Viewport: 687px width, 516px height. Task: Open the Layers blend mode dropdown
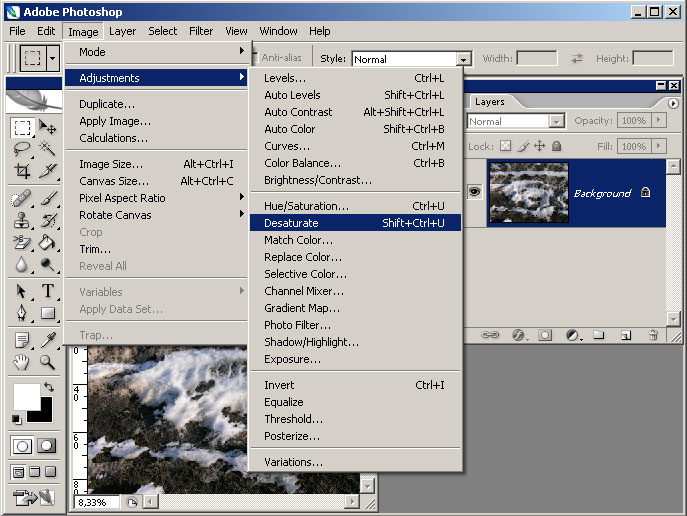(556, 121)
